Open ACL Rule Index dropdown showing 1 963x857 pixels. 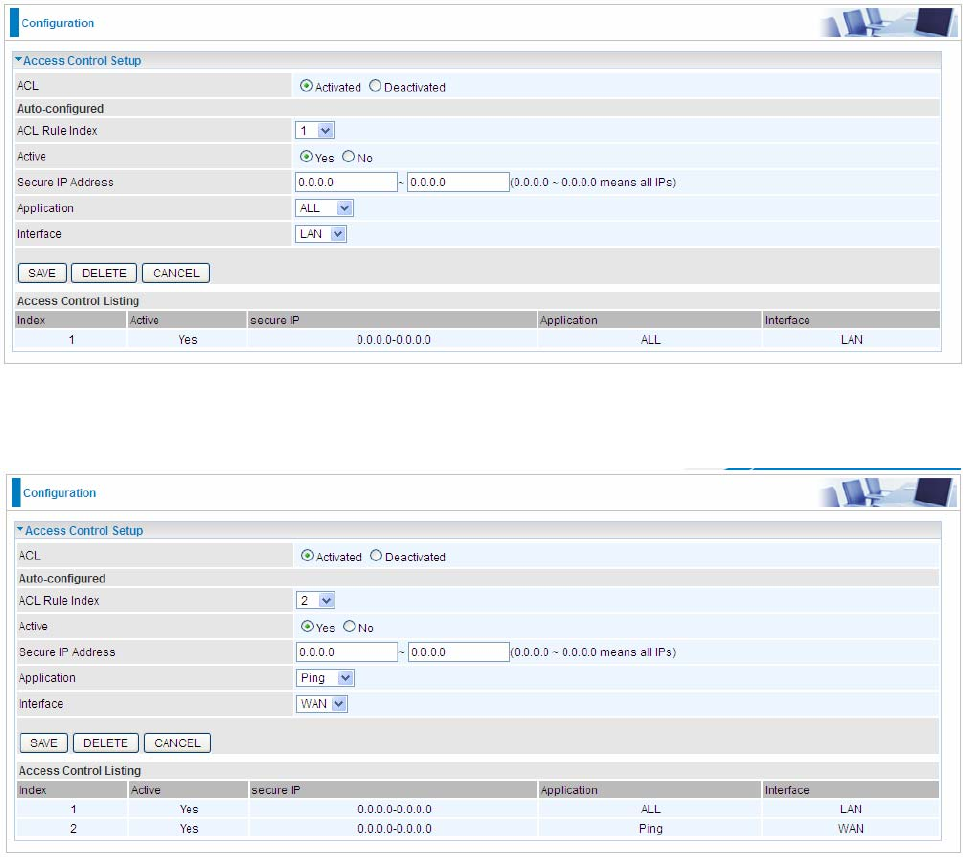(315, 130)
